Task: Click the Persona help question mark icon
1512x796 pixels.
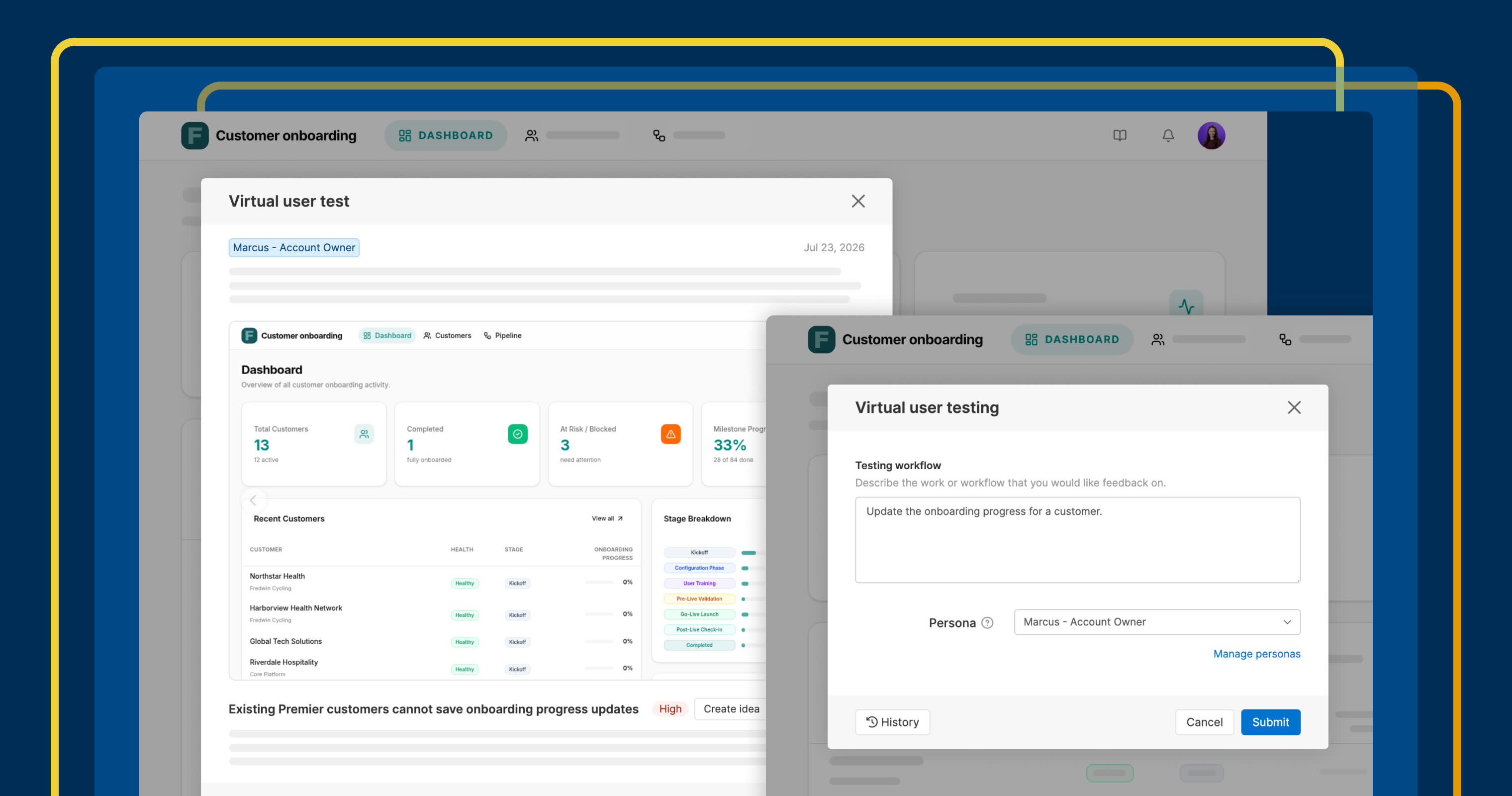Action: coord(987,623)
